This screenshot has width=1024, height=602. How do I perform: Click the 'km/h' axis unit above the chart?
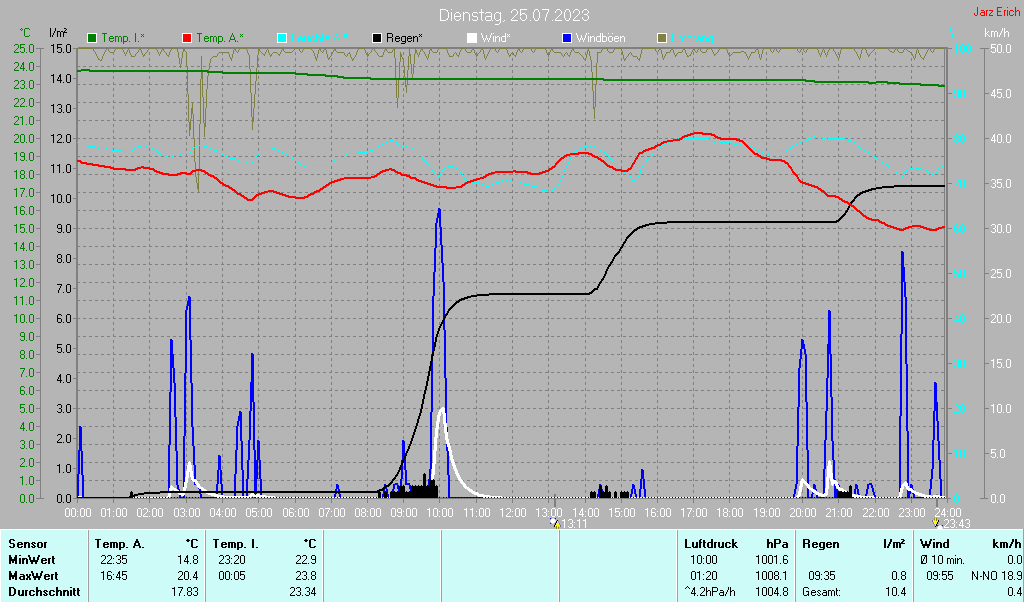tap(997, 33)
